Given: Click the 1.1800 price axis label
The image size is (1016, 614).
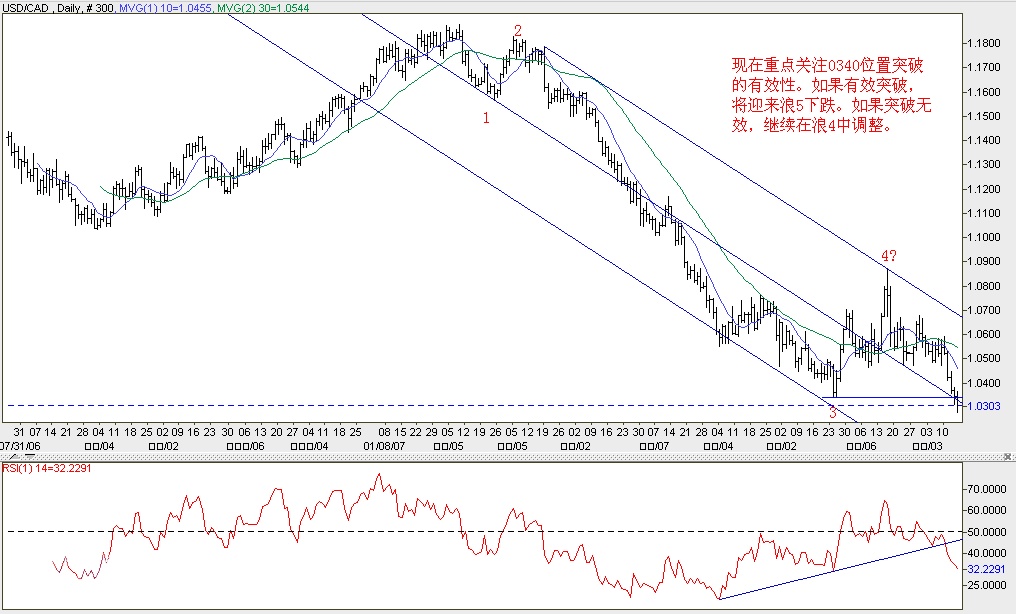Looking at the screenshot, I should click(x=984, y=43).
